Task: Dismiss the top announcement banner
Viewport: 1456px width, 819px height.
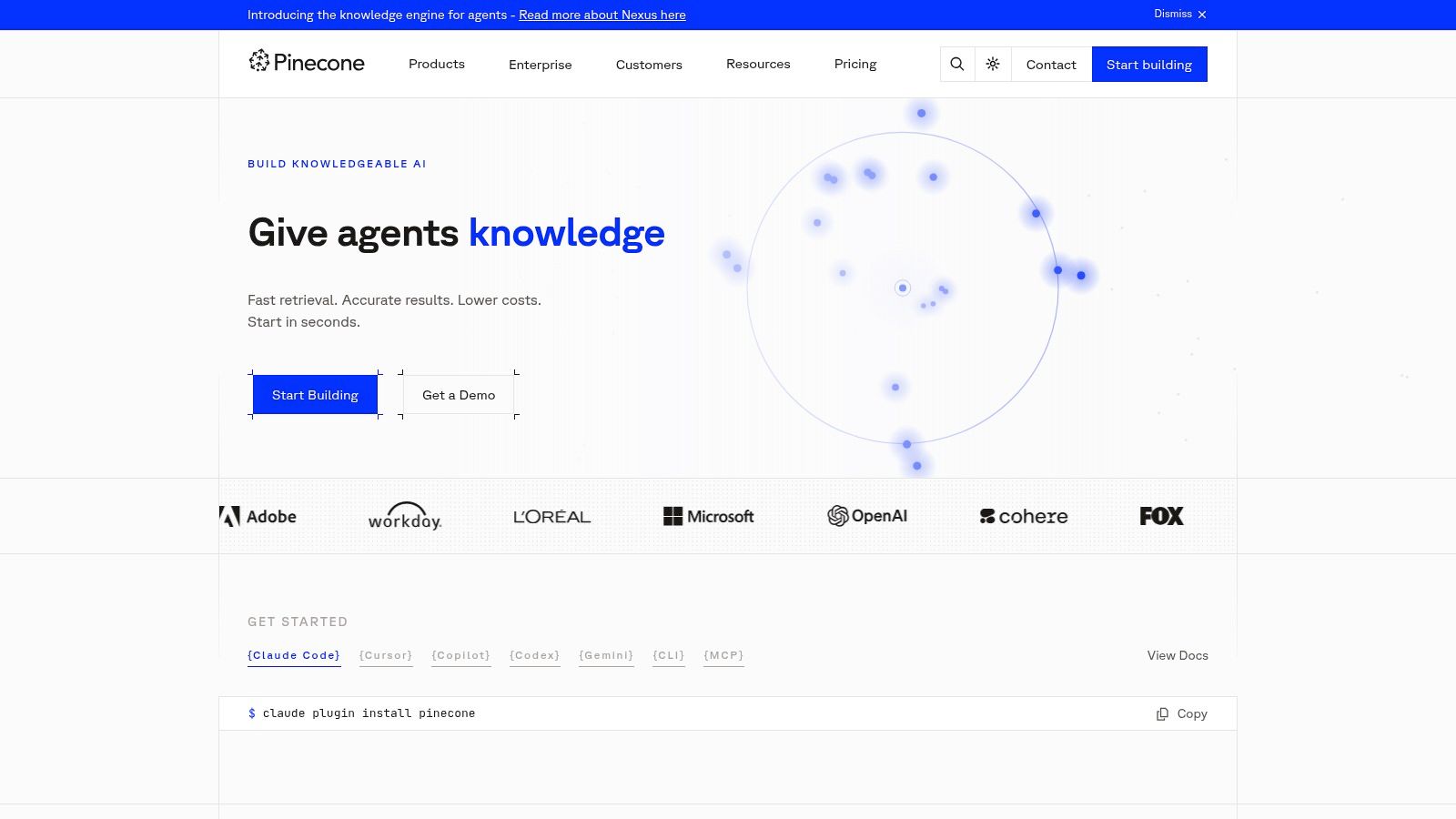Action: [x=1180, y=14]
